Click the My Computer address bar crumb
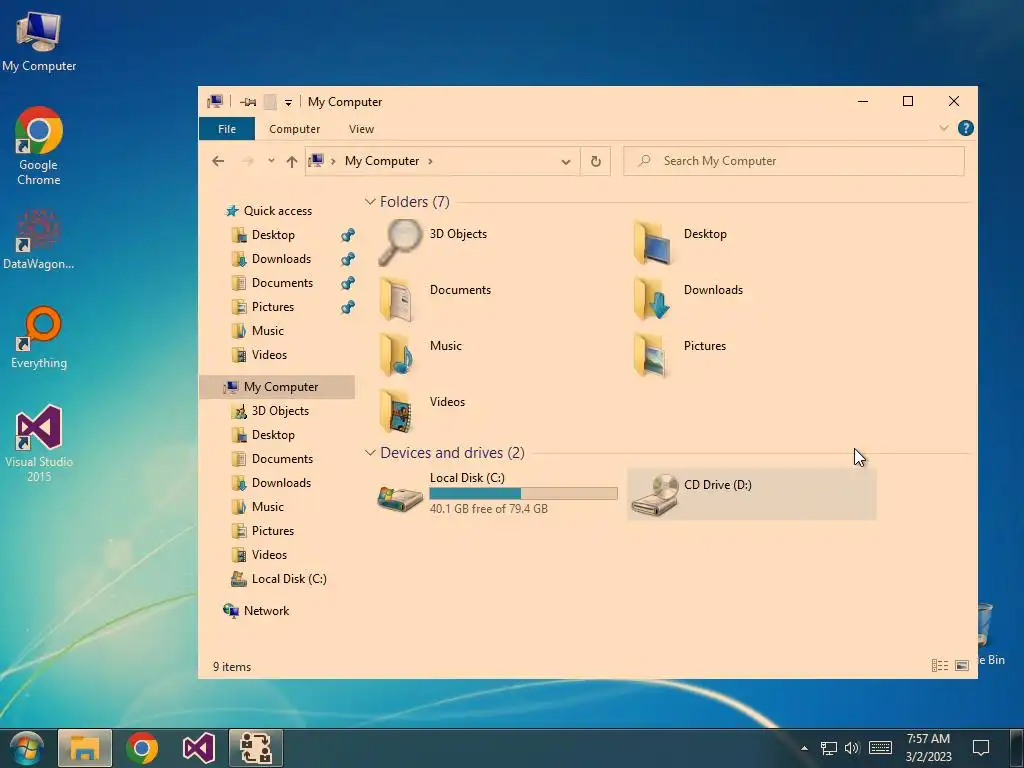Image resolution: width=1024 pixels, height=768 pixels. click(x=382, y=161)
